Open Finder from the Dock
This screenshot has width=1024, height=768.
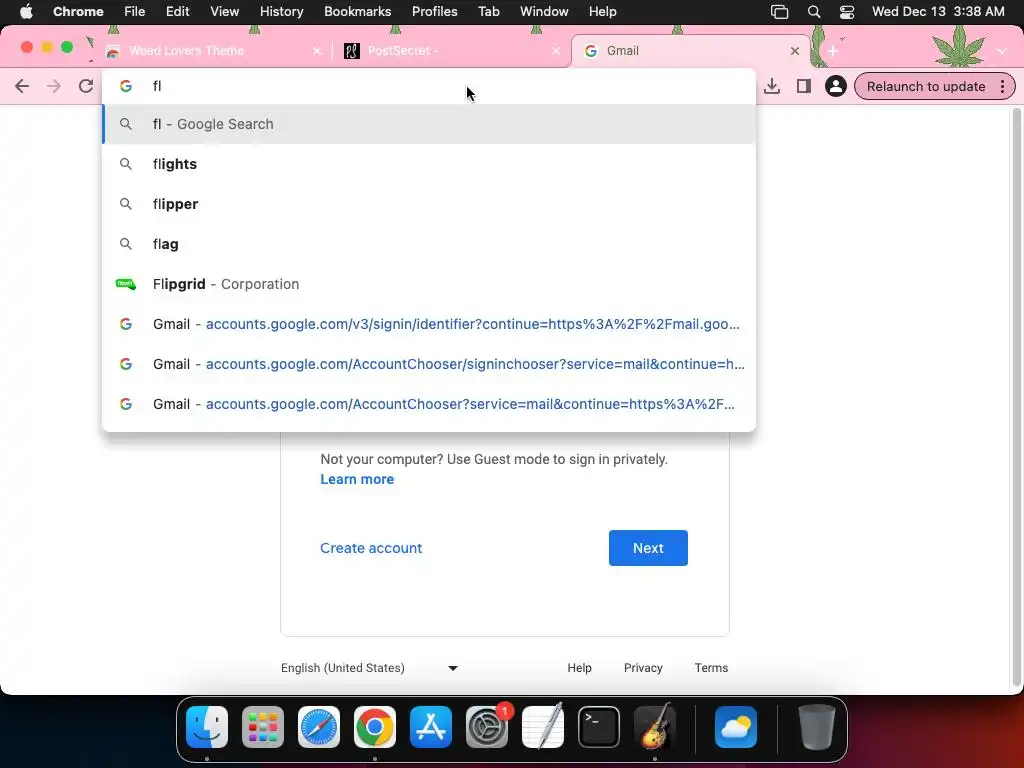(x=207, y=727)
